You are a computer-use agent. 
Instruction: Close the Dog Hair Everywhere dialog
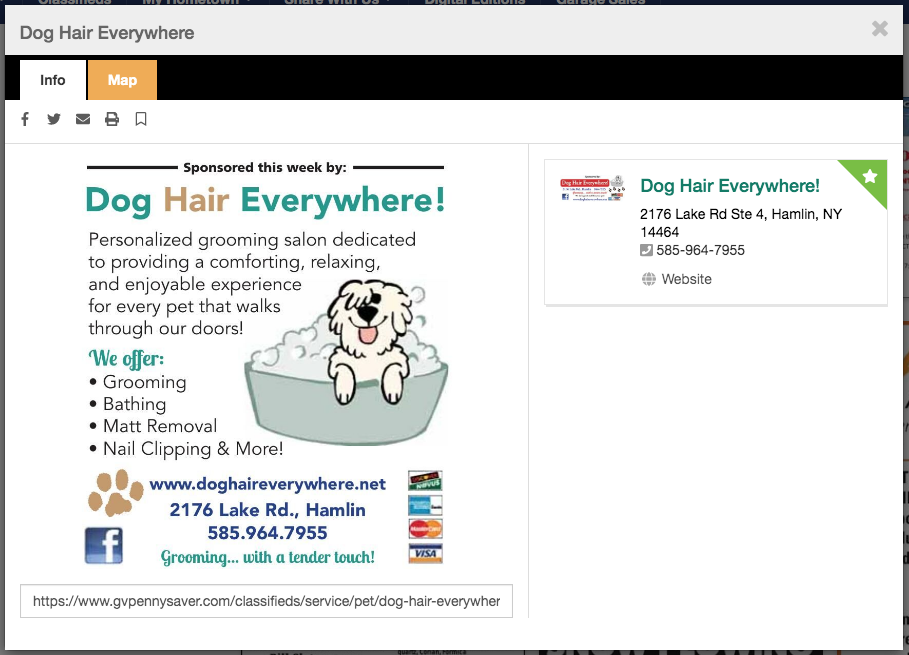click(x=879, y=28)
